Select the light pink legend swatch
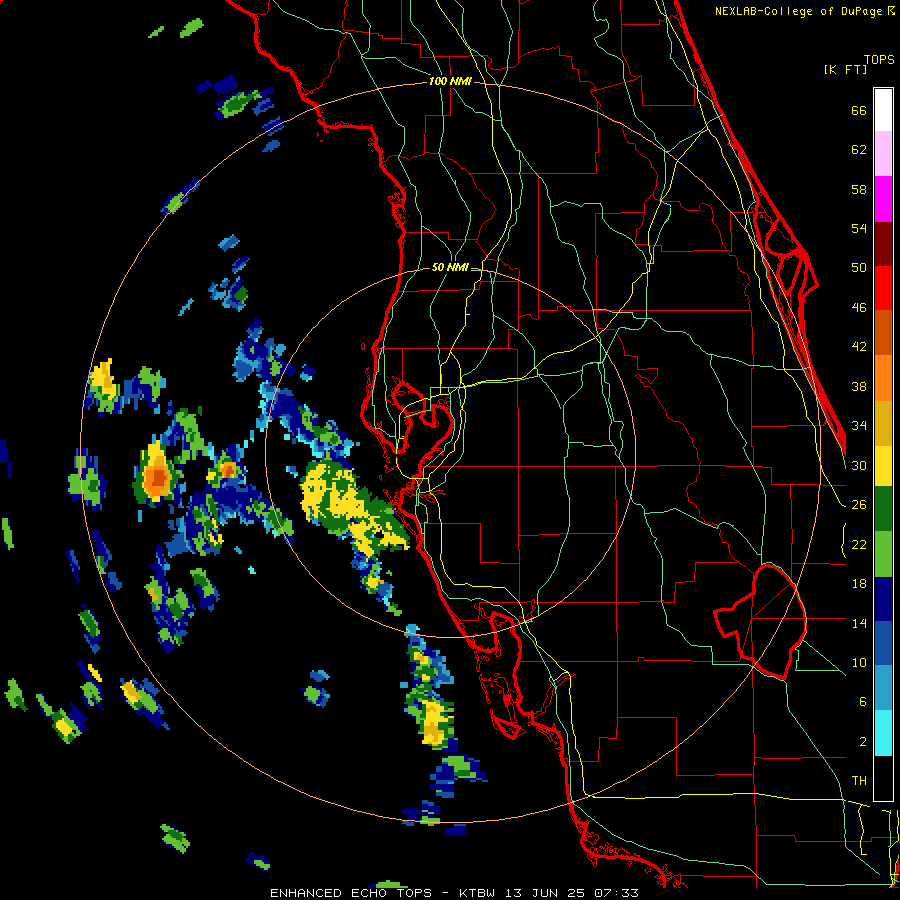 883,154
